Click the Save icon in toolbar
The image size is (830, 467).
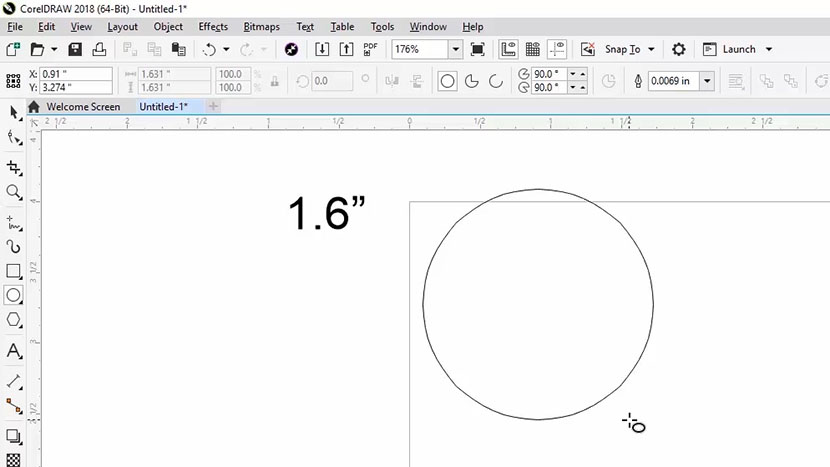(x=75, y=49)
